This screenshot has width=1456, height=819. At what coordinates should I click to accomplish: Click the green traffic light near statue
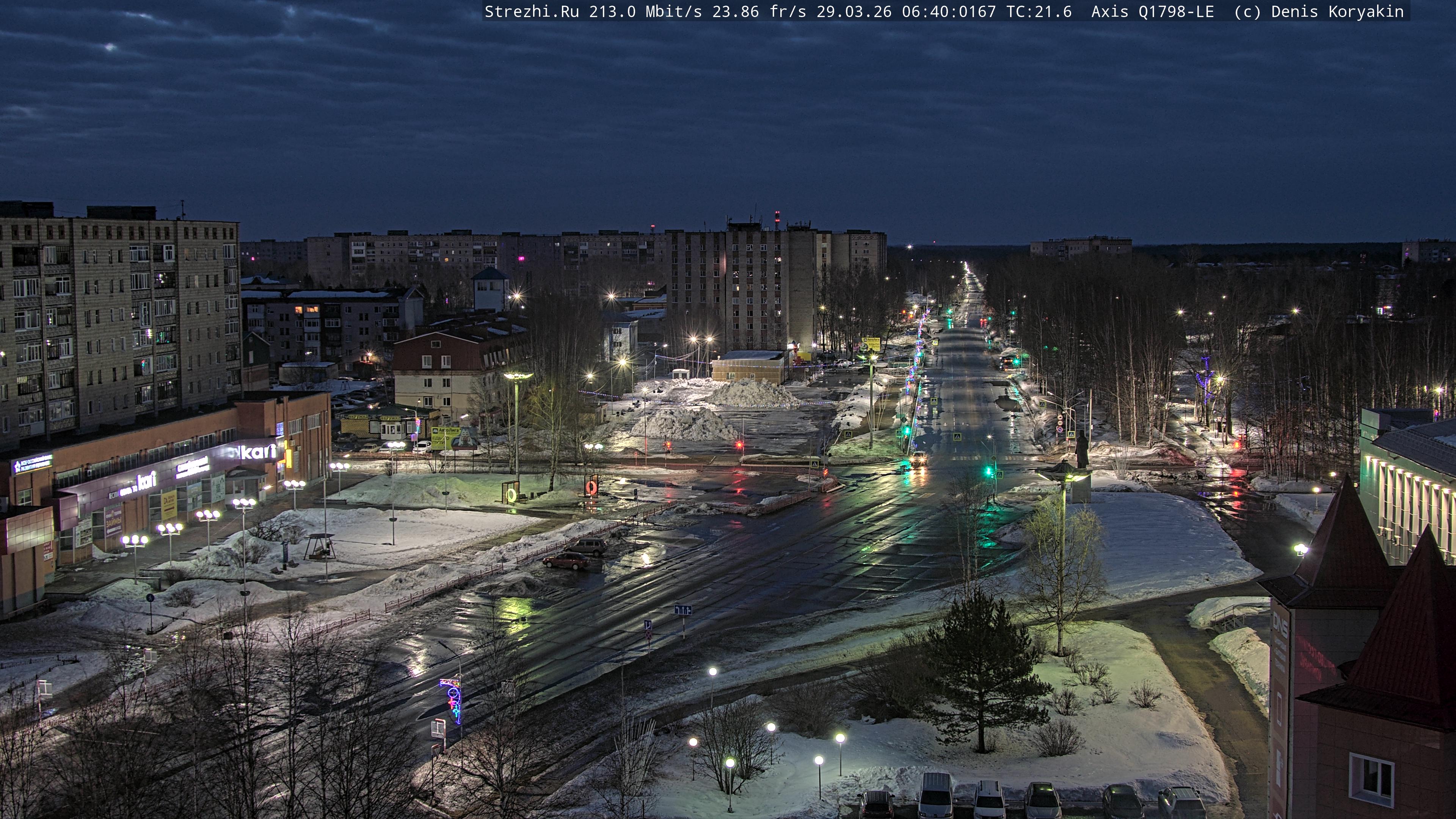tap(988, 471)
